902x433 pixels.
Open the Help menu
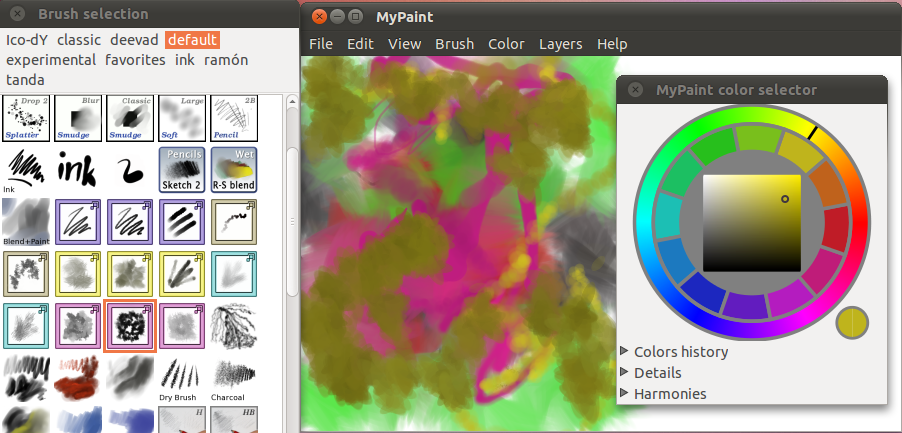tap(612, 44)
